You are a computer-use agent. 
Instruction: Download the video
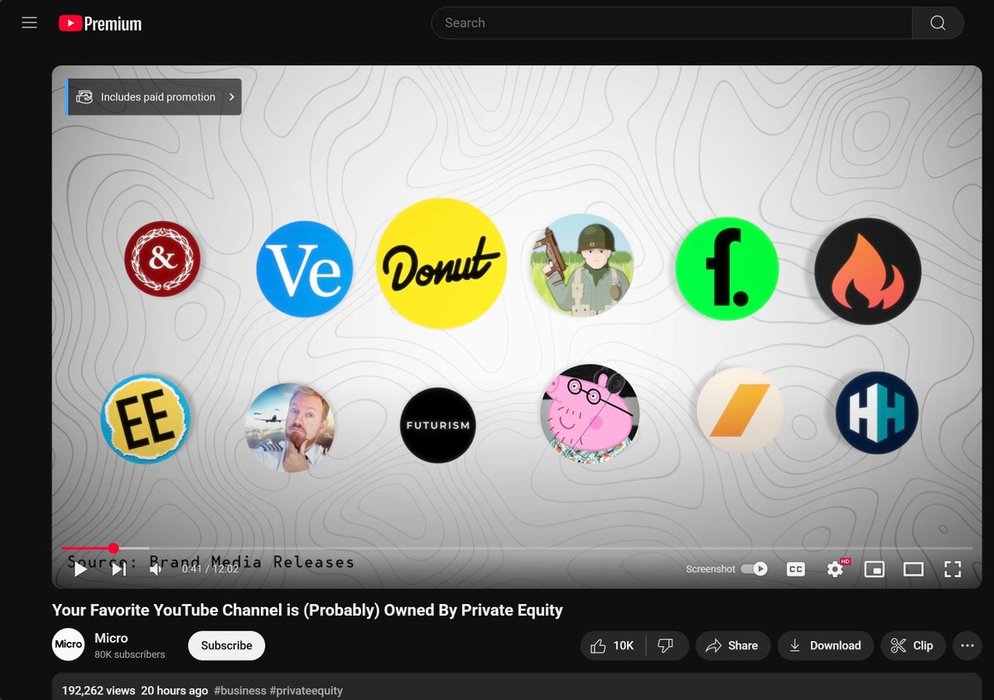(x=825, y=645)
